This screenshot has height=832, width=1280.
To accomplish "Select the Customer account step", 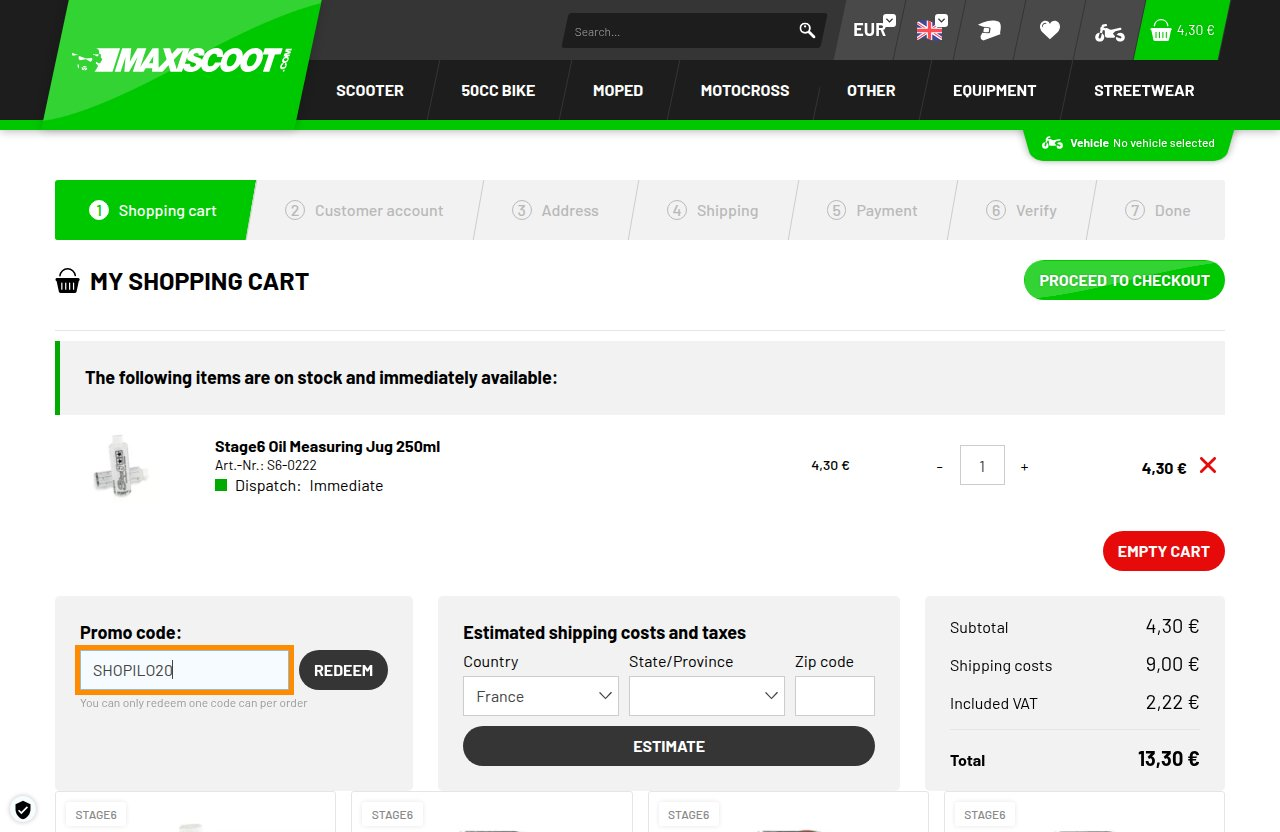I will 364,210.
